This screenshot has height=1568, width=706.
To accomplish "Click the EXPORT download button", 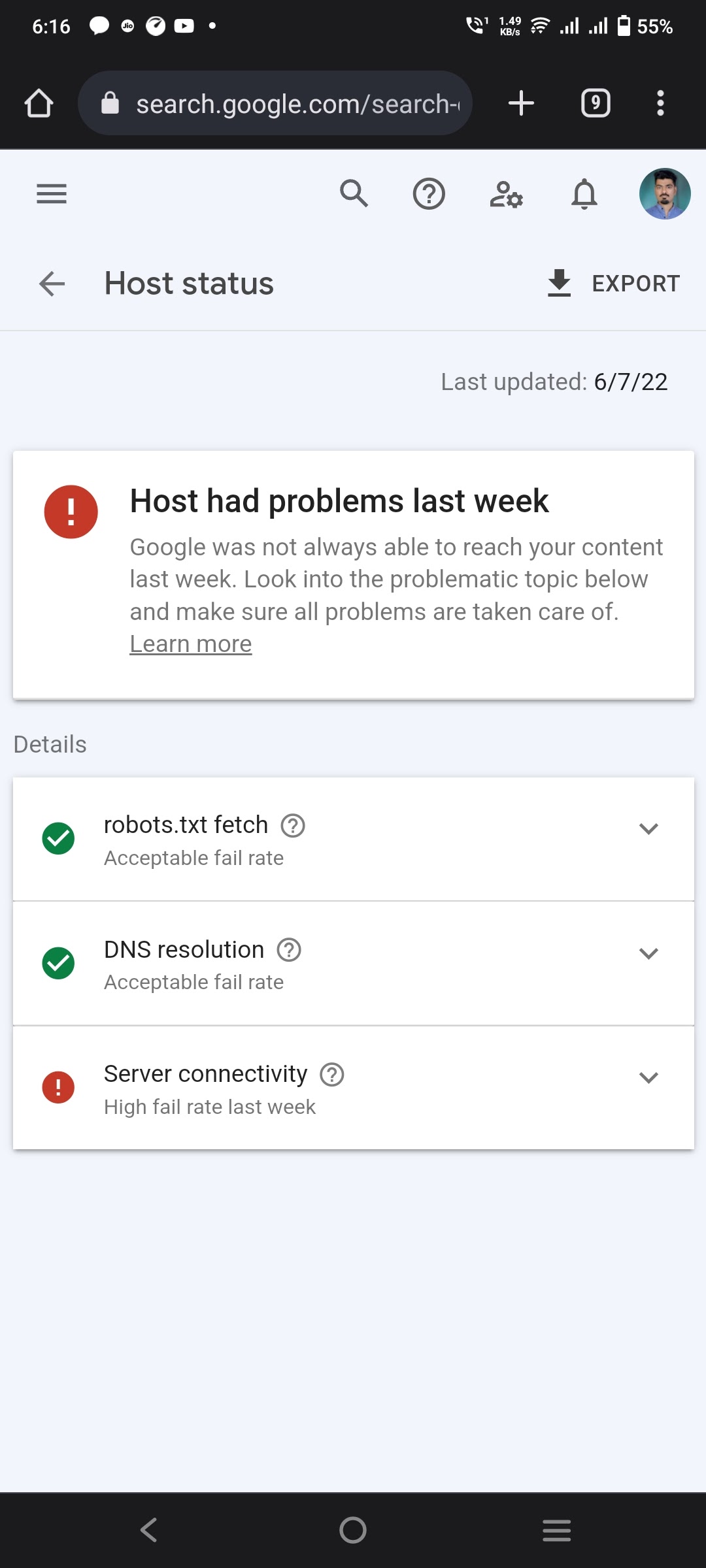I will point(613,284).
